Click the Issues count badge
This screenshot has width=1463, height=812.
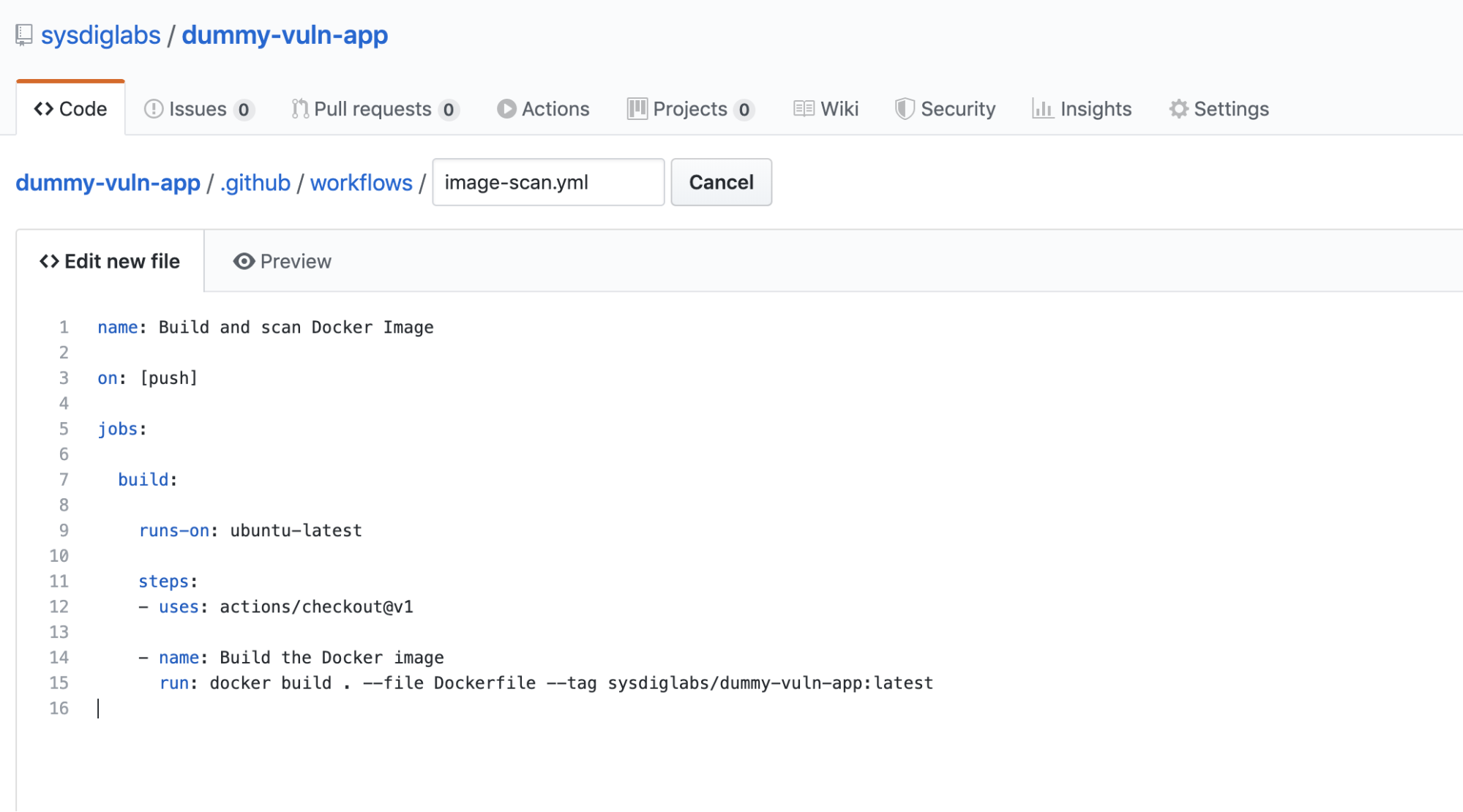pos(244,110)
